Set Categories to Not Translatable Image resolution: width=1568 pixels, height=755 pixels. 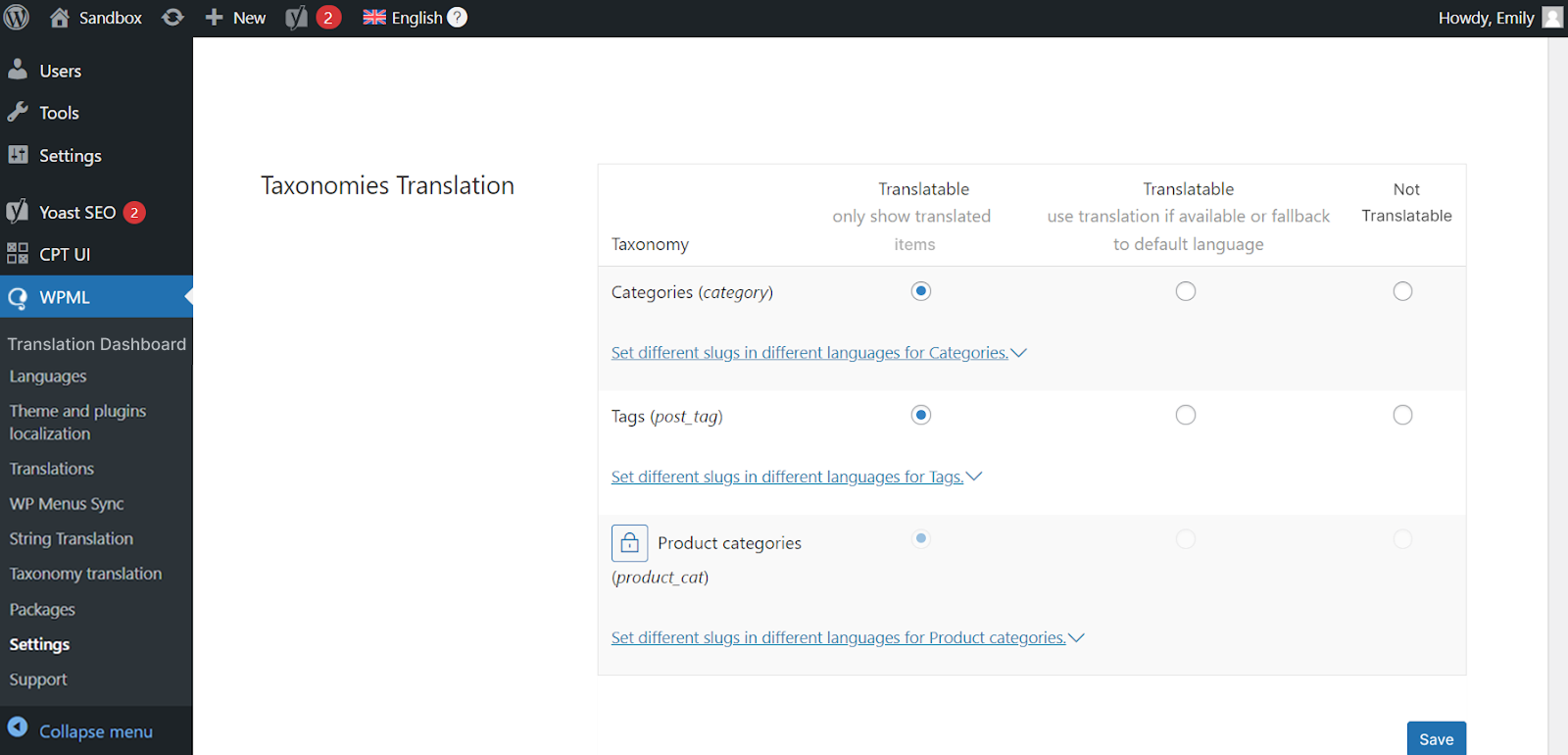click(x=1402, y=291)
